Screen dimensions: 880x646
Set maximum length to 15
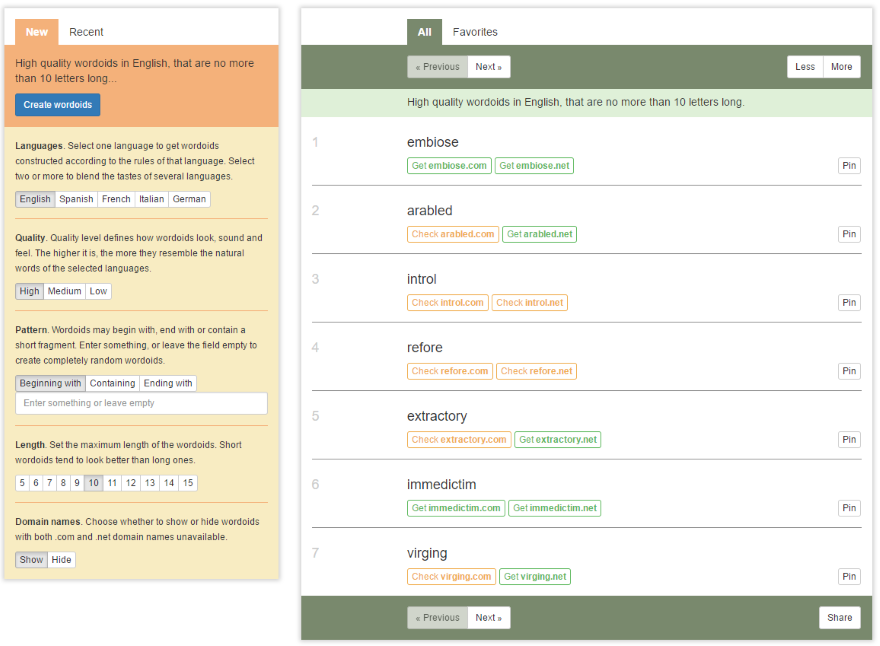(188, 483)
